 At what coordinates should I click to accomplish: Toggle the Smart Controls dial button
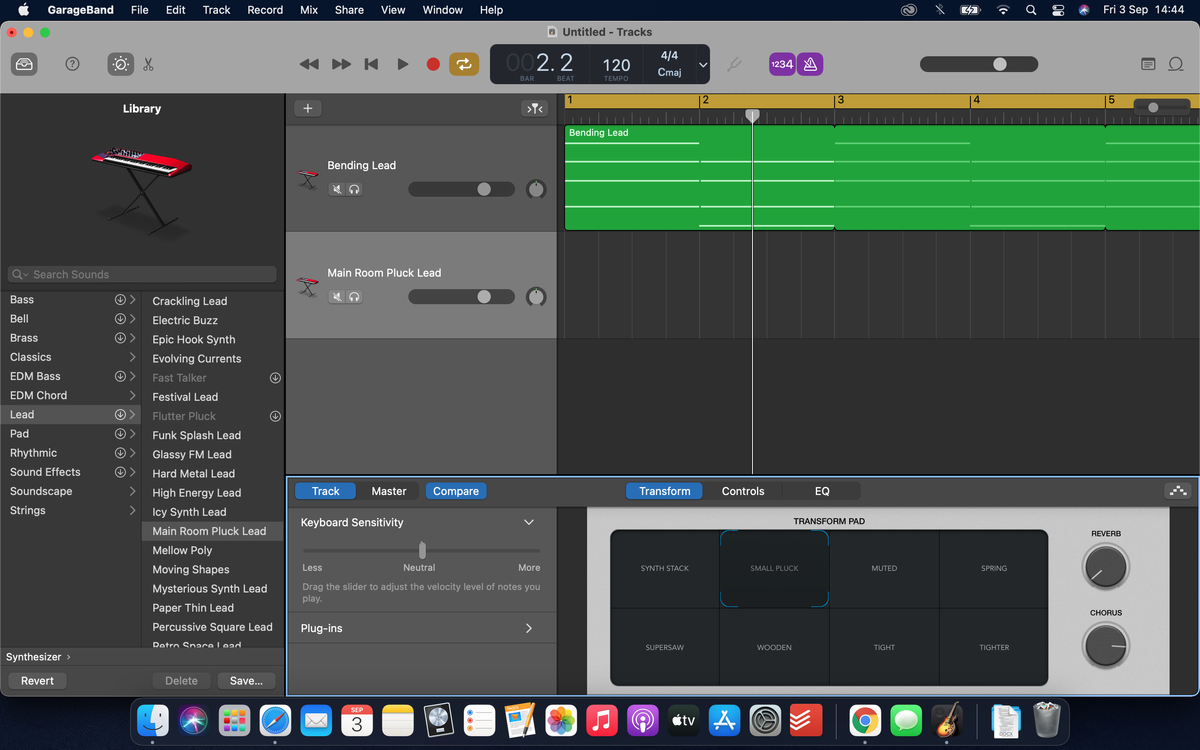(x=120, y=64)
